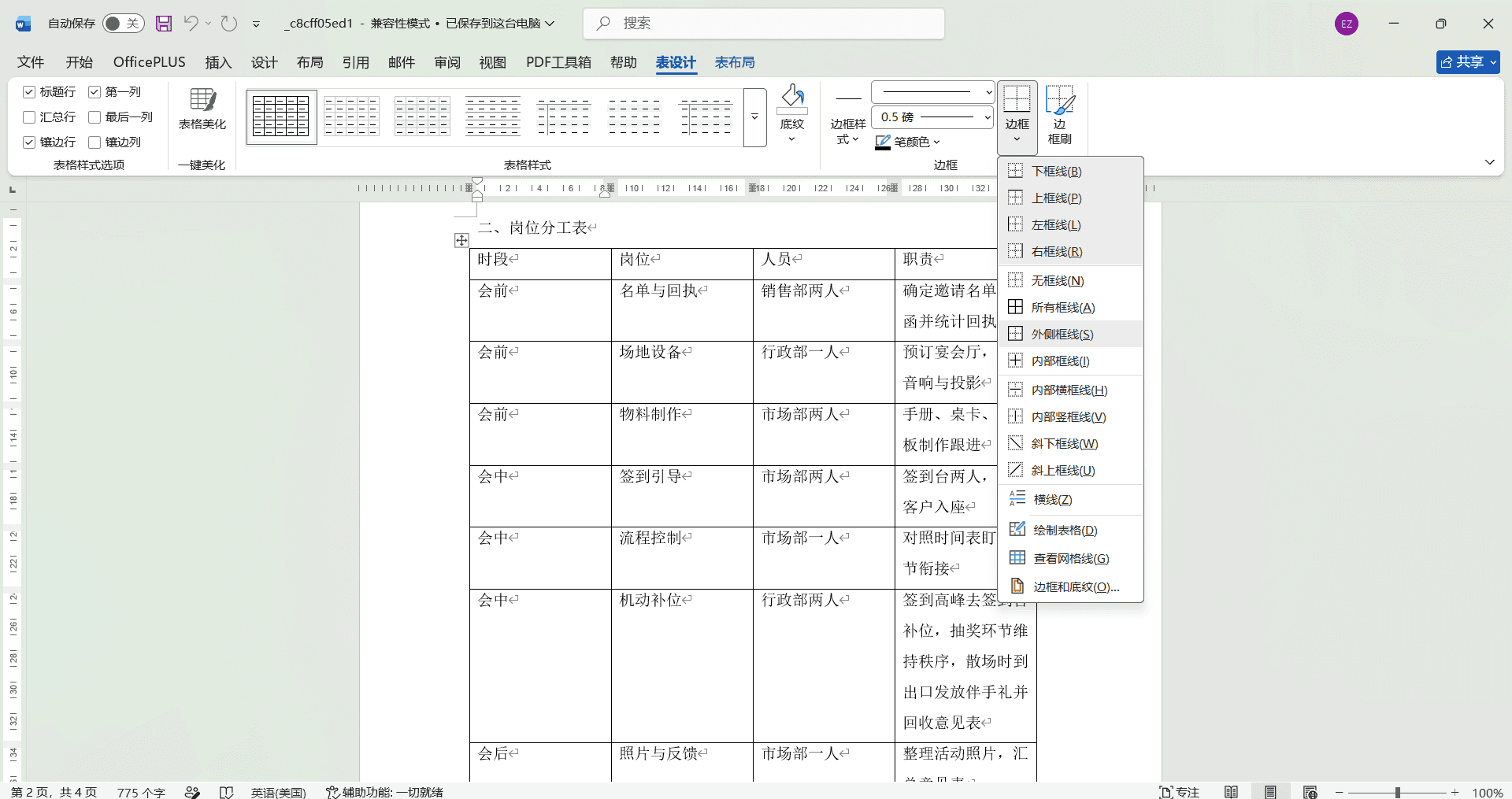Open the 底纹 shading paint bucket
The image size is (1512, 799).
tap(791, 114)
